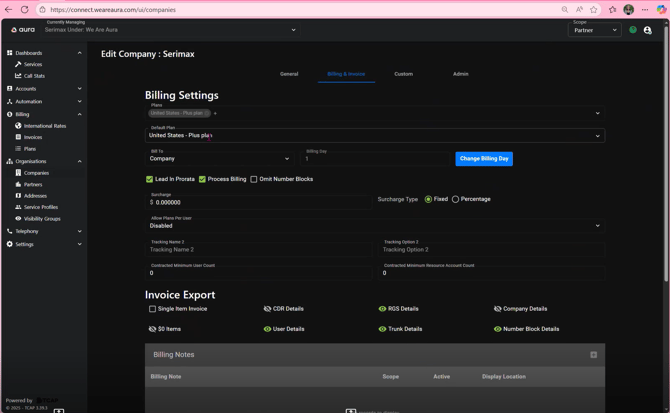Open the Copilot icon in browser
This screenshot has width=670, height=413.
click(x=661, y=9)
